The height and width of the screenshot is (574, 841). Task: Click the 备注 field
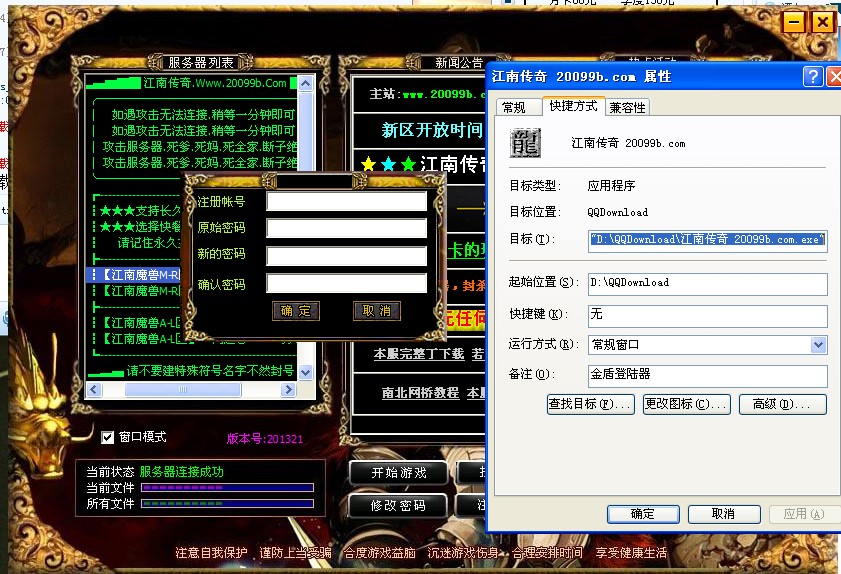pyautogui.click(x=707, y=376)
